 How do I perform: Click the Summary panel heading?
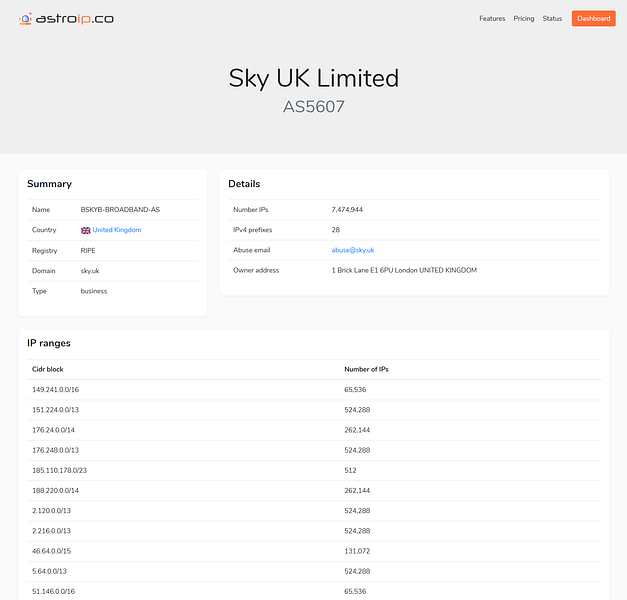[49, 184]
